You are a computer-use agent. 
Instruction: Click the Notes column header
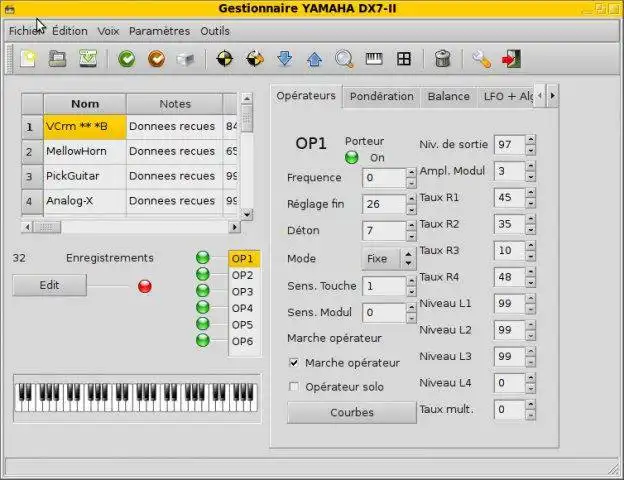pos(175,104)
